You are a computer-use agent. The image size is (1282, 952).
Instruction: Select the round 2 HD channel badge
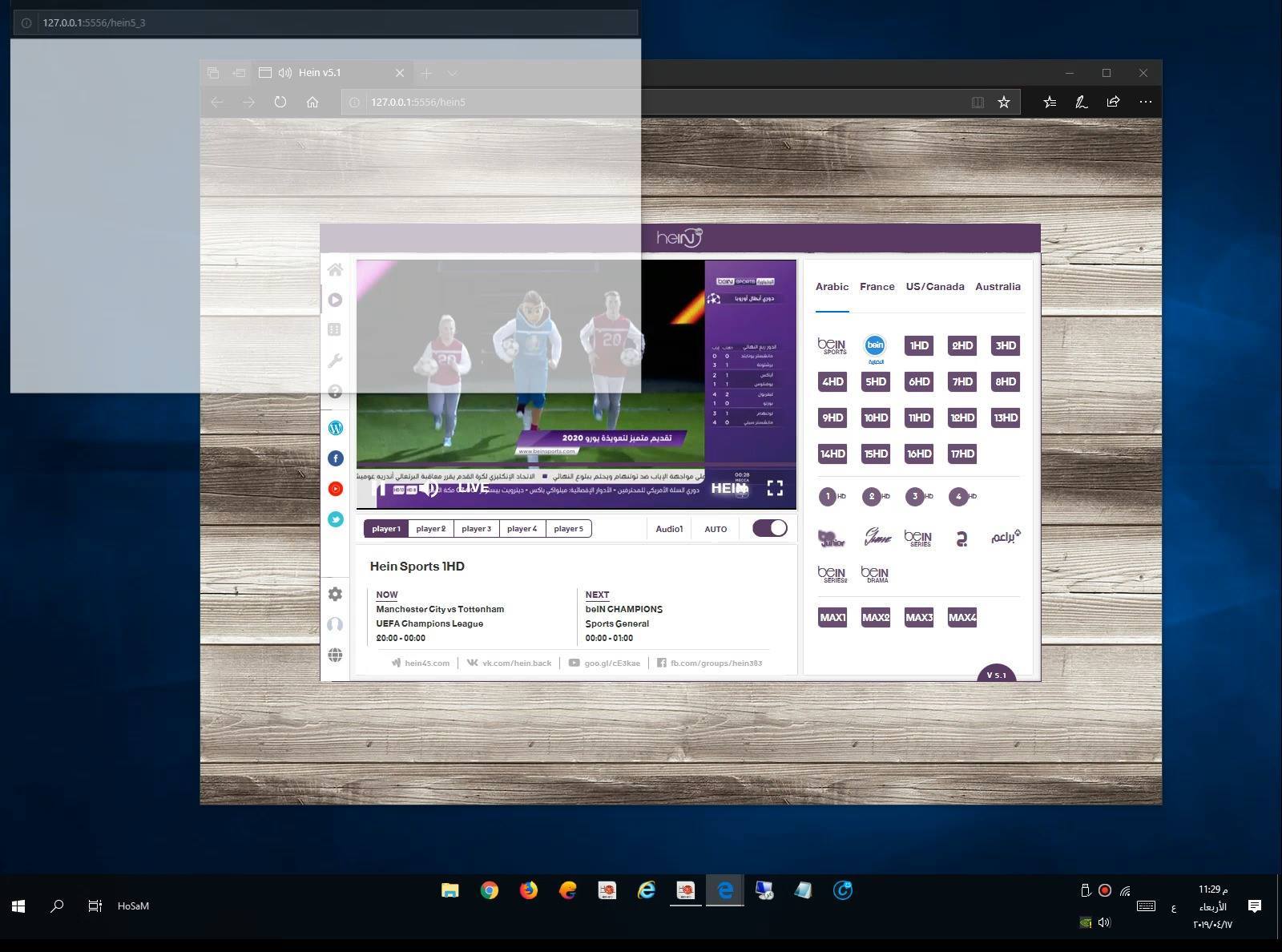[x=875, y=497]
